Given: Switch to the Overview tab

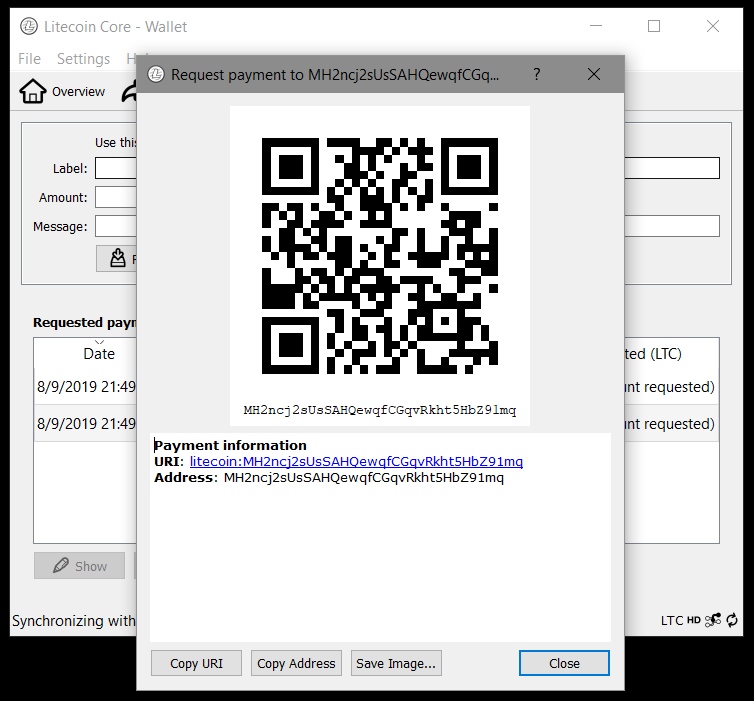Looking at the screenshot, I should (x=63, y=91).
